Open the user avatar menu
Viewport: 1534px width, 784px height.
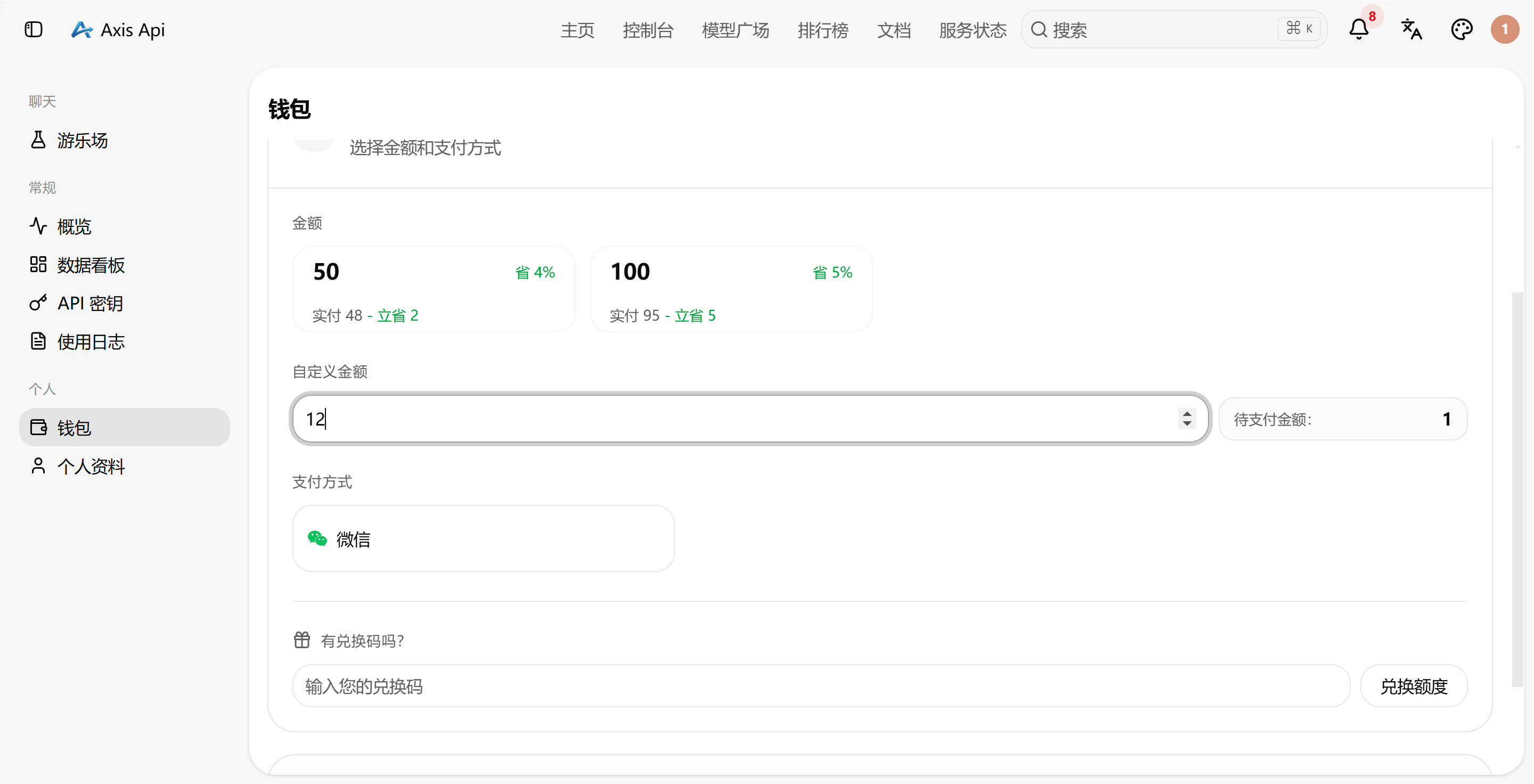click(1504, 29)
